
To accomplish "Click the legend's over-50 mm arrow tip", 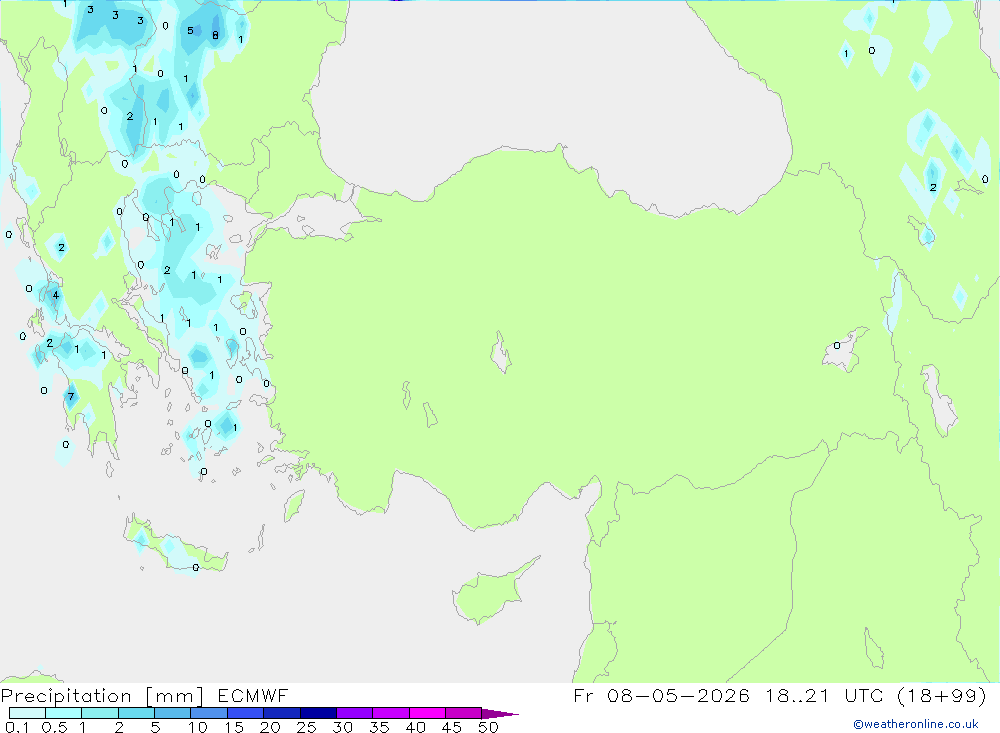I will pyautogui.click(x=501, y=713).
